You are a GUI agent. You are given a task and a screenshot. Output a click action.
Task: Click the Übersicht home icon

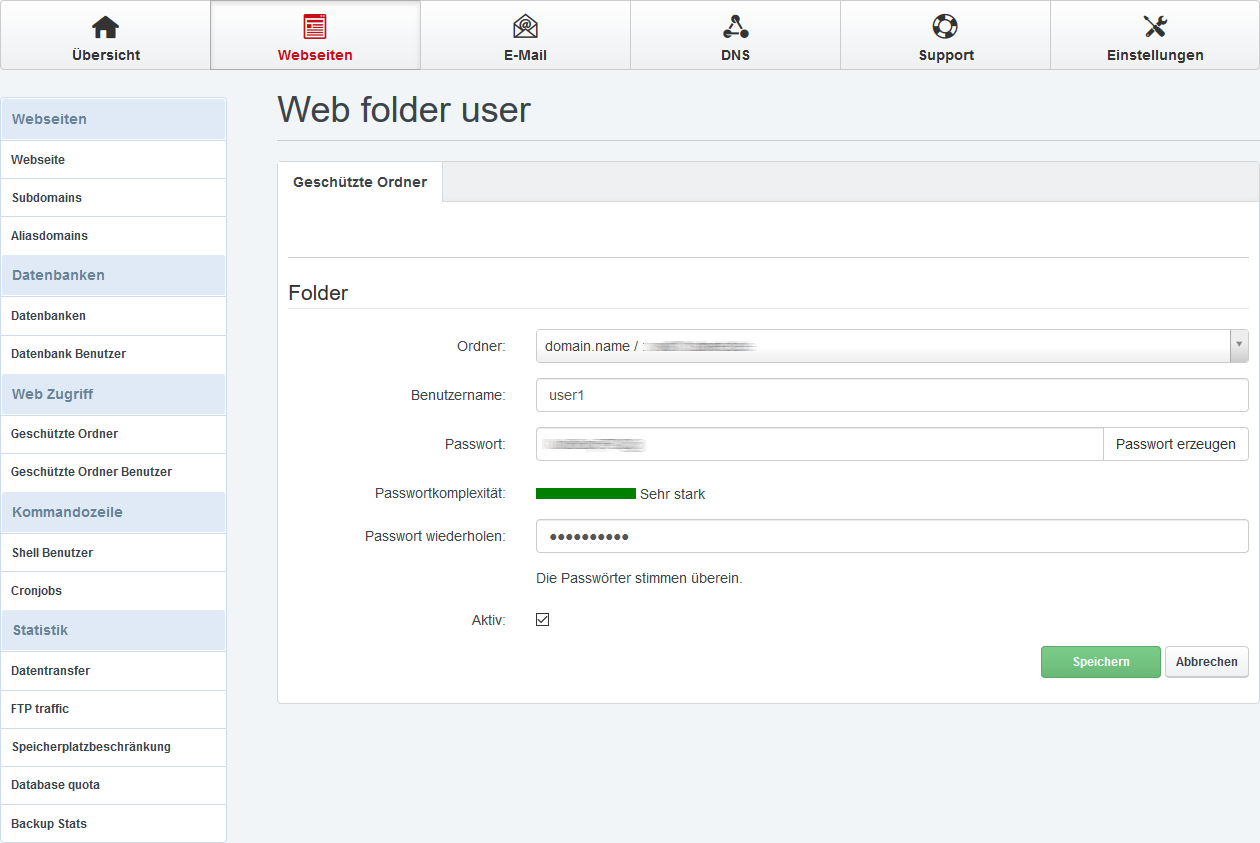[105, 27]
